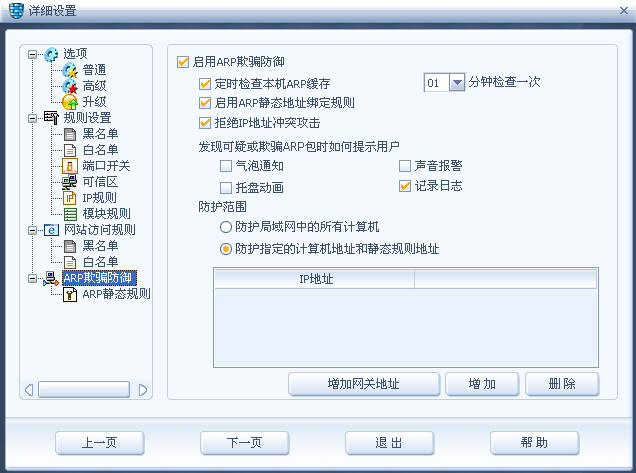636x473 pixels.
Task: Open the 可信区 trusted zone icon
Action: pos(70,182)
